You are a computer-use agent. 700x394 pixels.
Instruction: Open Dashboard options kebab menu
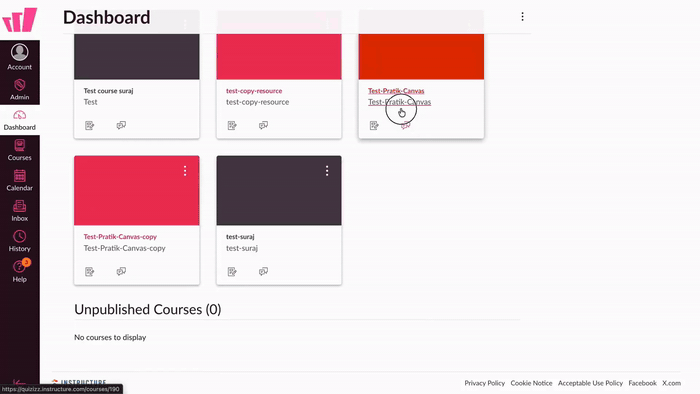(522, 17)
